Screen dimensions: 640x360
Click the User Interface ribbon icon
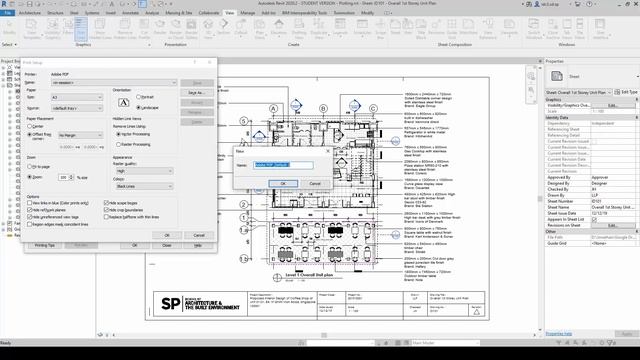(x=600, y=29)
